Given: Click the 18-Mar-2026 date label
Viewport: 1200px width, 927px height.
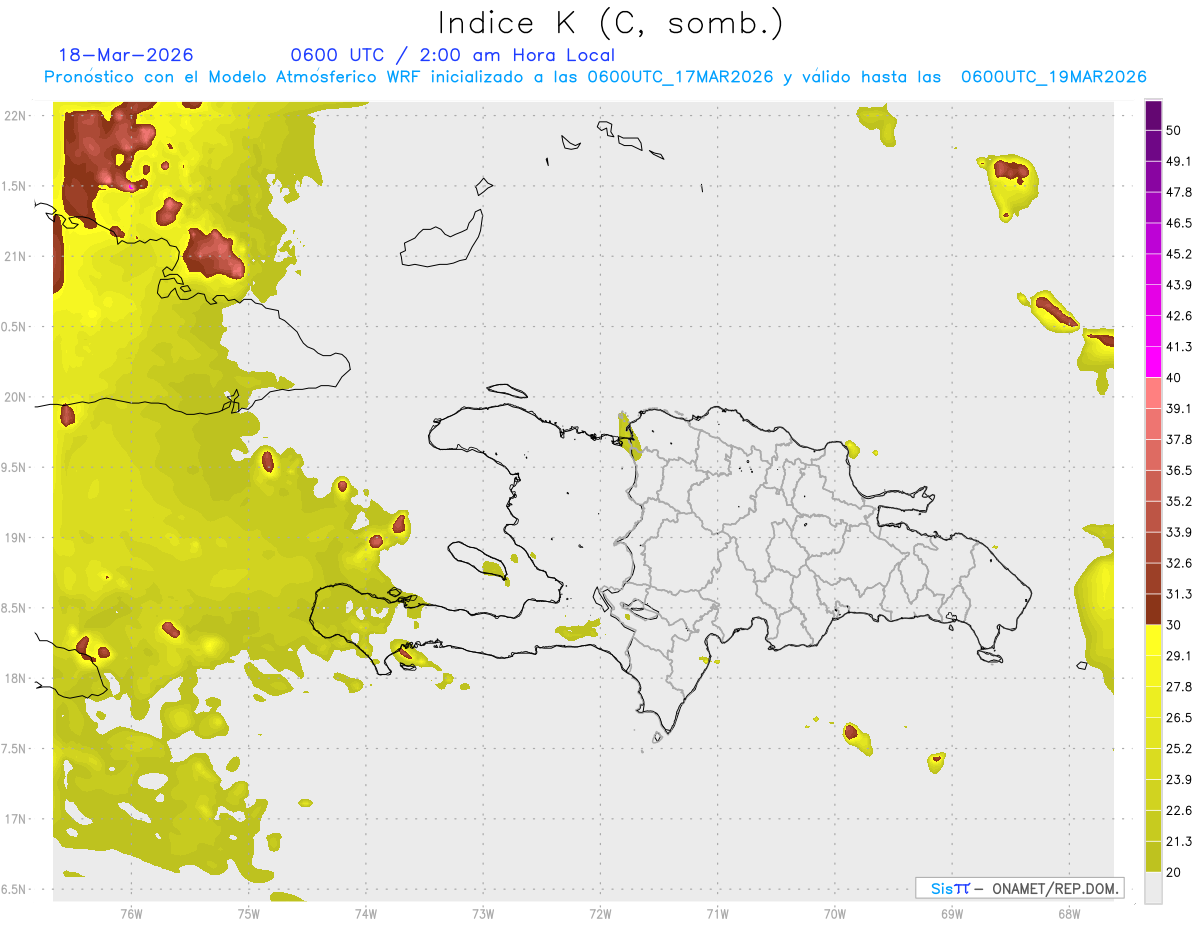Looking at the screenshot, I should coord(126,55).
